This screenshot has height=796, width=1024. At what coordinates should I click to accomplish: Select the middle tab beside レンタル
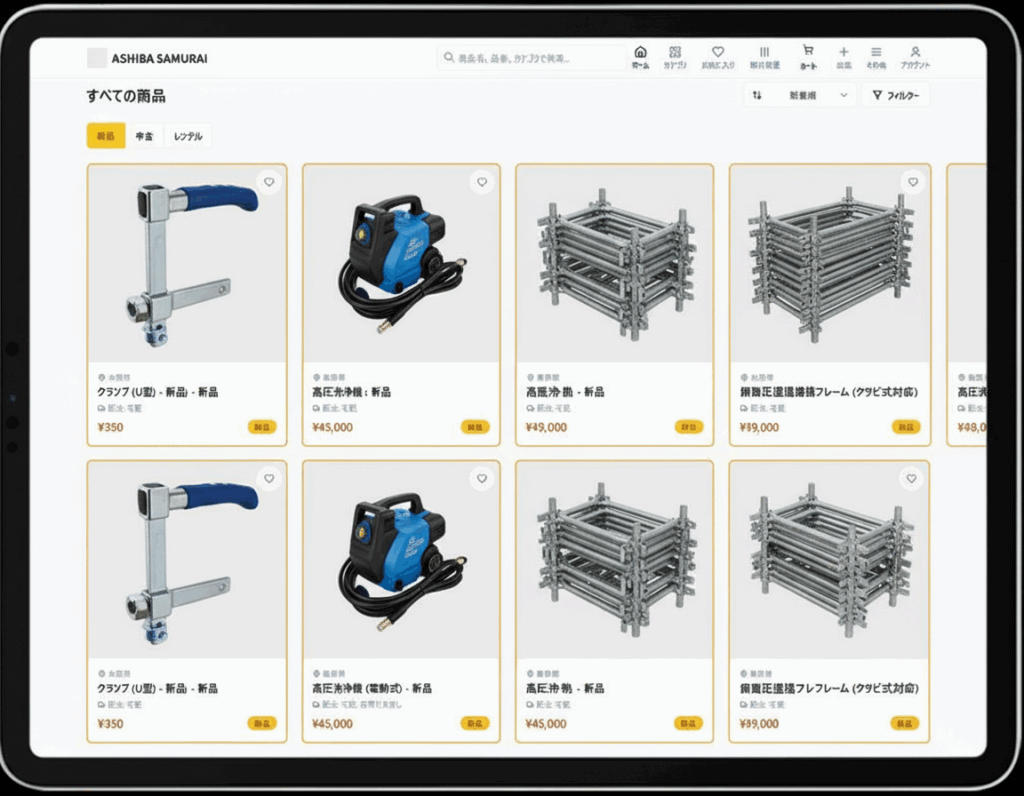point(145,136)
